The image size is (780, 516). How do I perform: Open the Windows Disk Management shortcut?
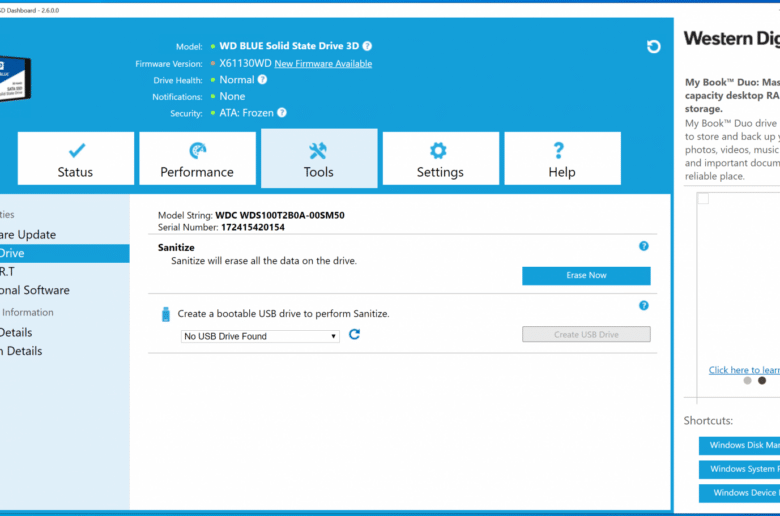click(739, 445)
